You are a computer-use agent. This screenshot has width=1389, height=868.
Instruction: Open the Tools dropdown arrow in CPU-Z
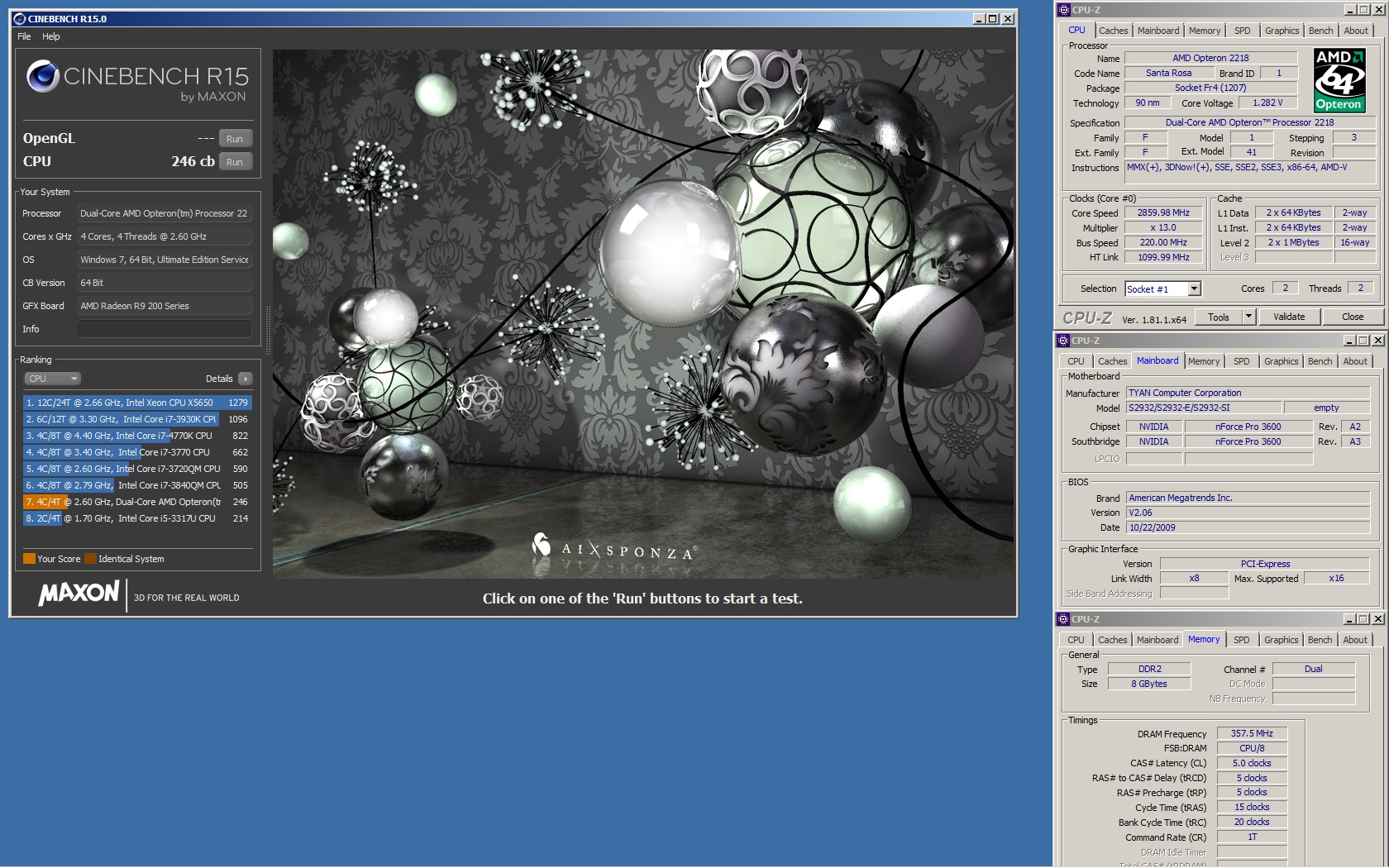click(x=1248, y=317)
